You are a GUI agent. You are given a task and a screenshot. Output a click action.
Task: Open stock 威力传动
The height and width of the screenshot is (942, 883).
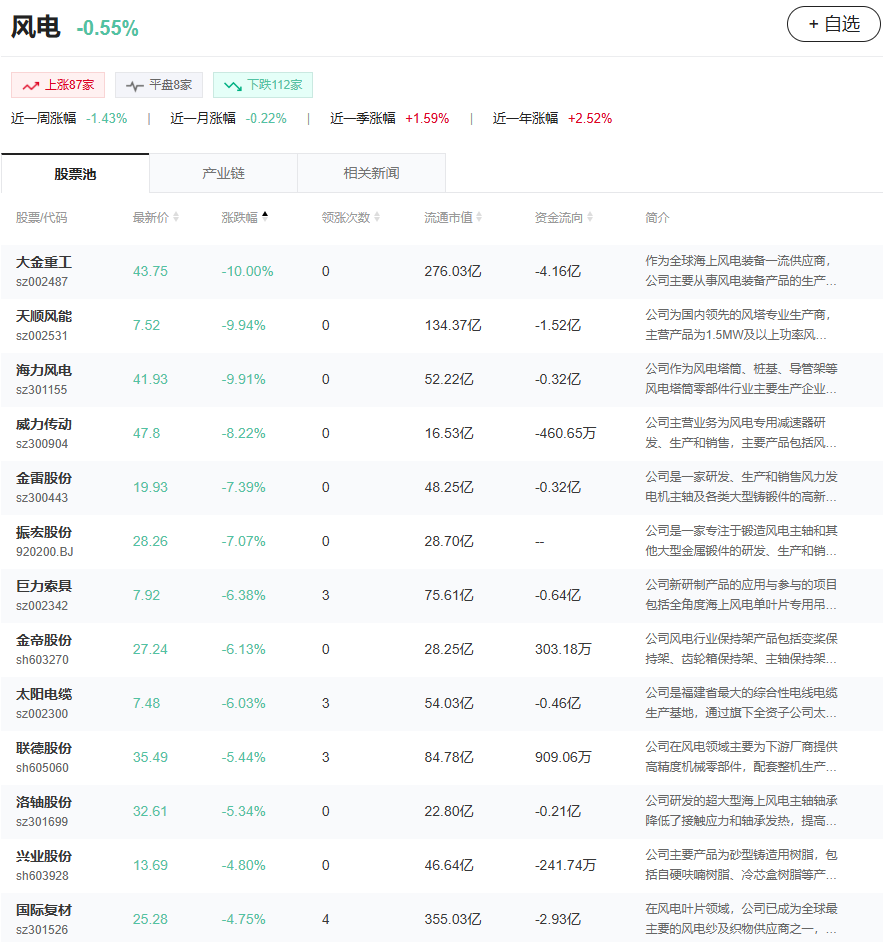coord(44,425)
